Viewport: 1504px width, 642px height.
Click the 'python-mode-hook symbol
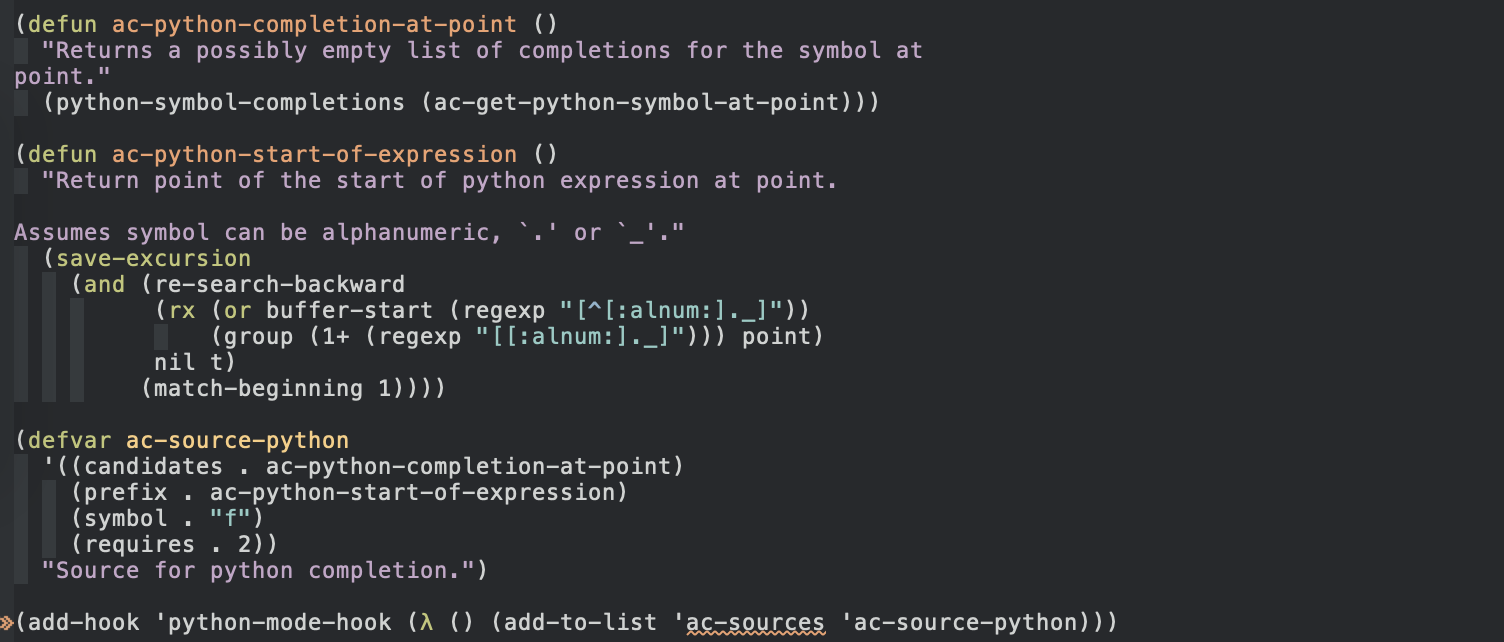[273, 622]
